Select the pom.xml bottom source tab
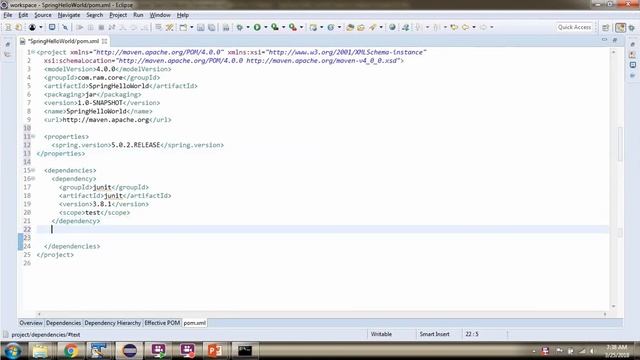 195,323
